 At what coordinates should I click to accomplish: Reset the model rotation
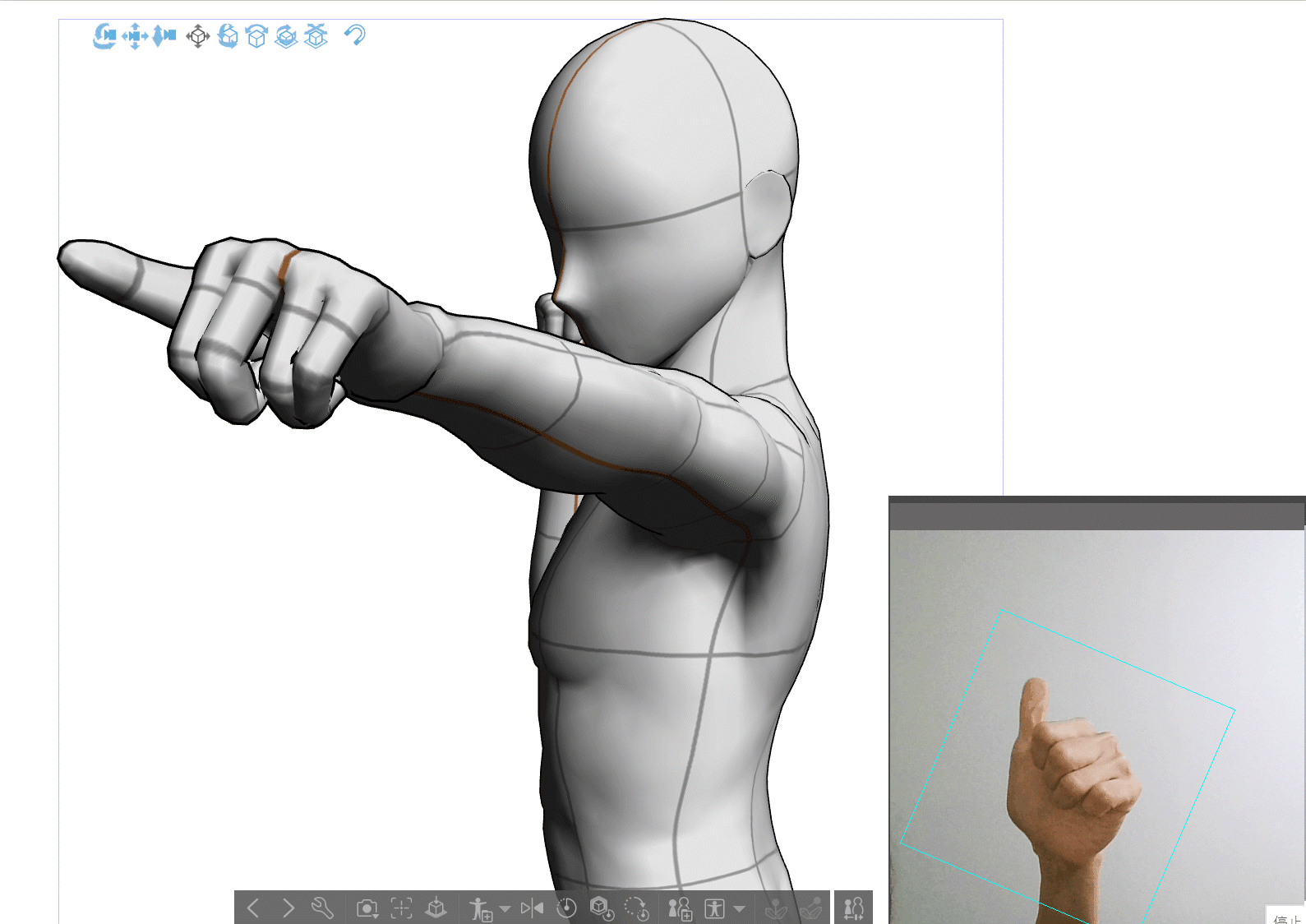[636, 908]
